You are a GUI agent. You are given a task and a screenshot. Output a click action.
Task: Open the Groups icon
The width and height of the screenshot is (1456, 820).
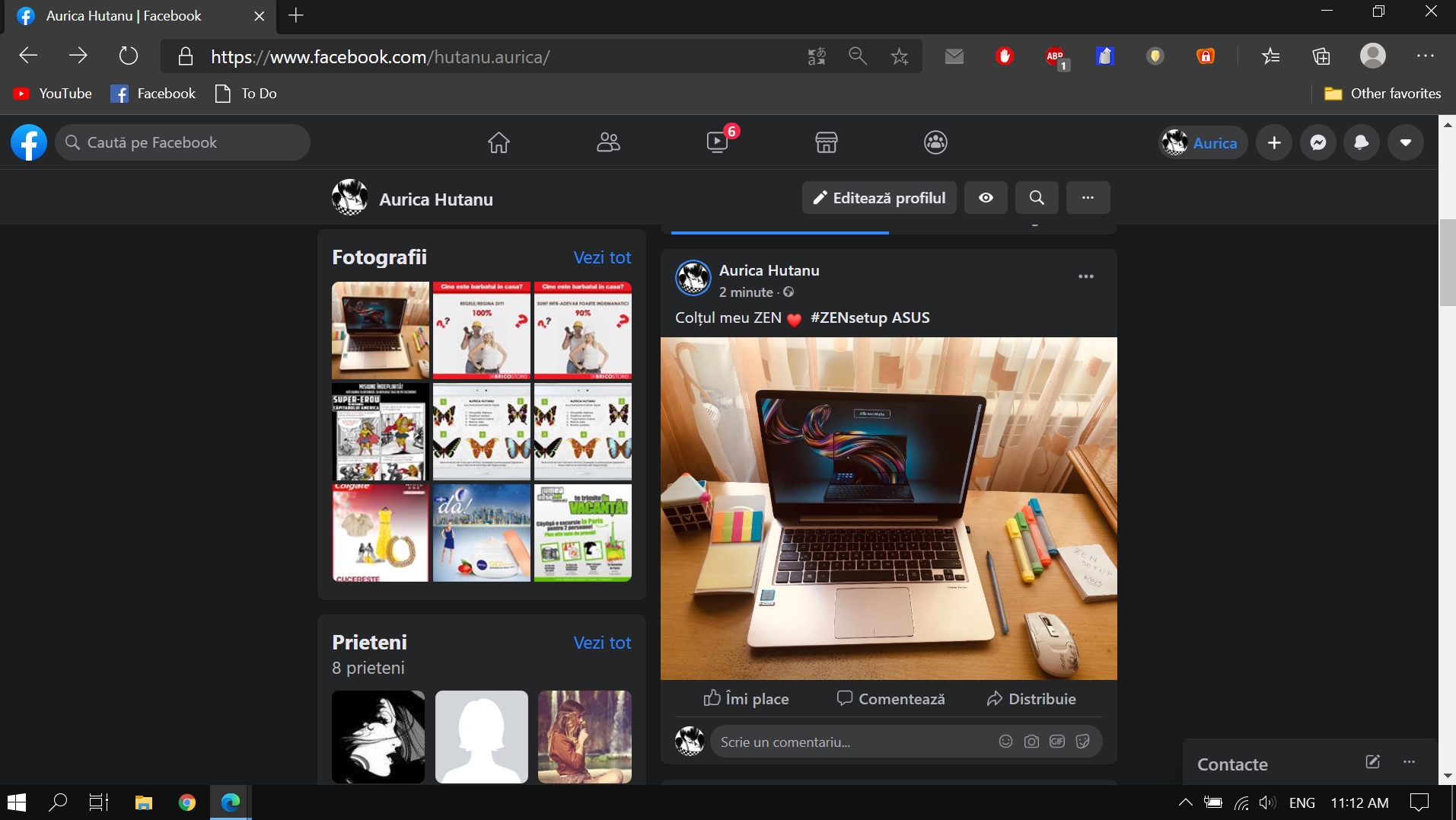click(935, 142)
